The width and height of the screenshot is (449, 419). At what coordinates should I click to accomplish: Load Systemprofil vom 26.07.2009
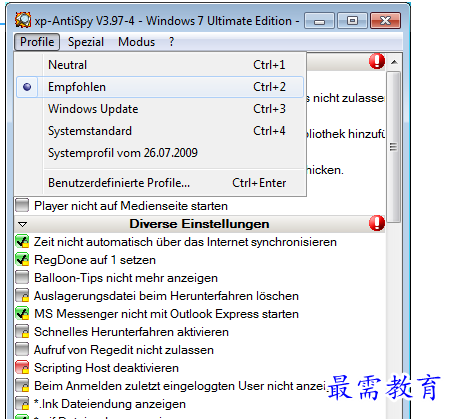pos(160,153)
